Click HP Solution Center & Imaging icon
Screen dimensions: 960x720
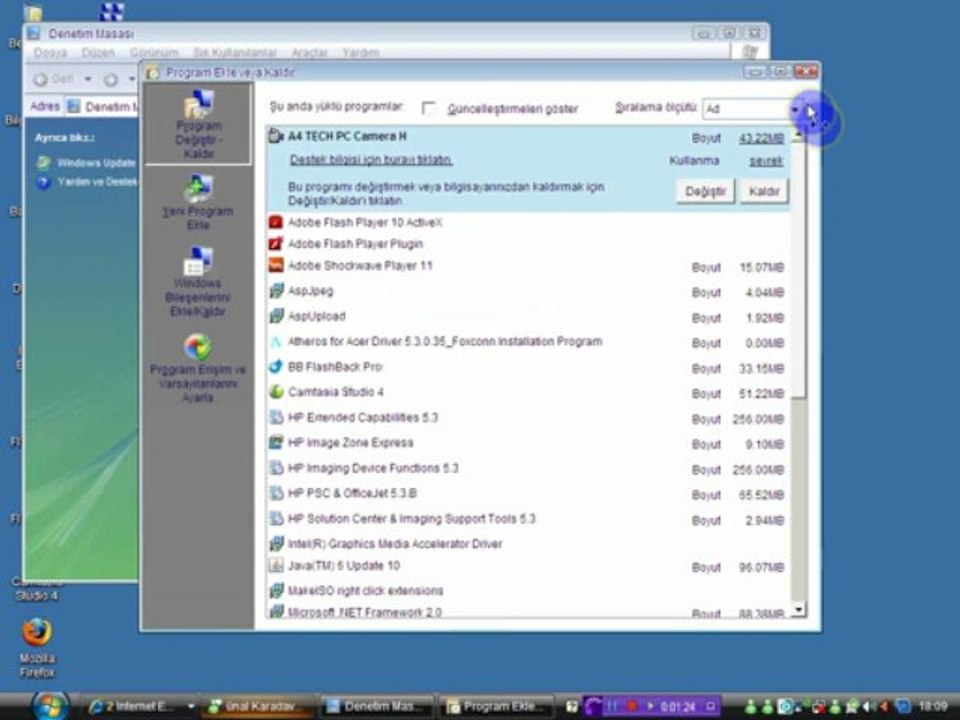pyautogui.click(x=276, y=519)
